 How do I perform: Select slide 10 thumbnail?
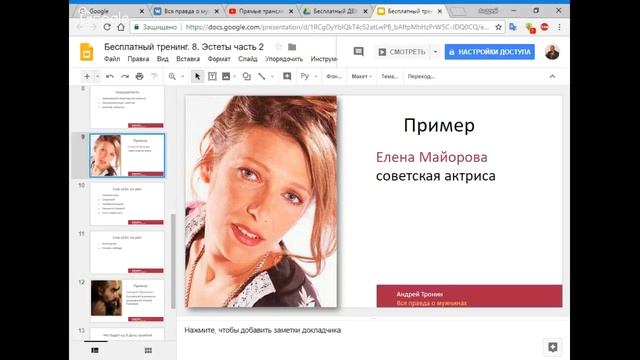click(x=127, y=204)
